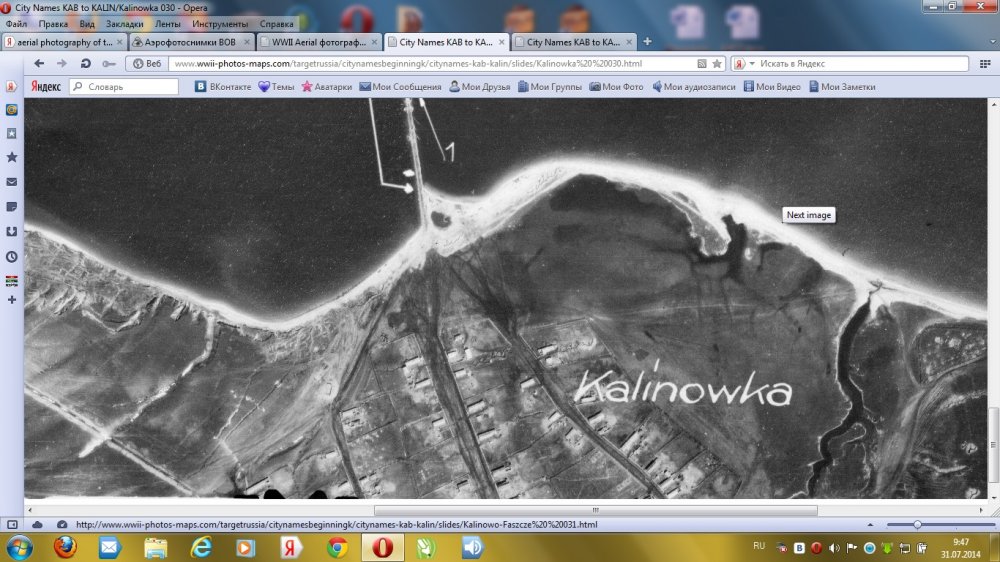Screen dimensions: 1000x562
Task: Bookmark page using address bar star
Action: click(716, 63)
